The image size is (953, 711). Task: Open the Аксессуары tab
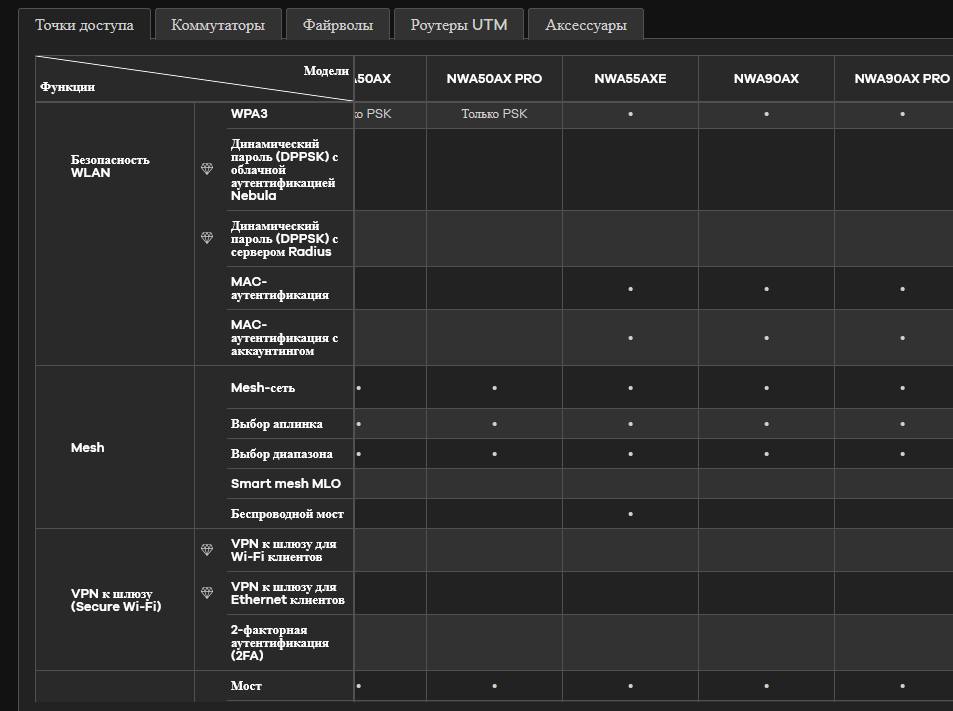point(586,25)
